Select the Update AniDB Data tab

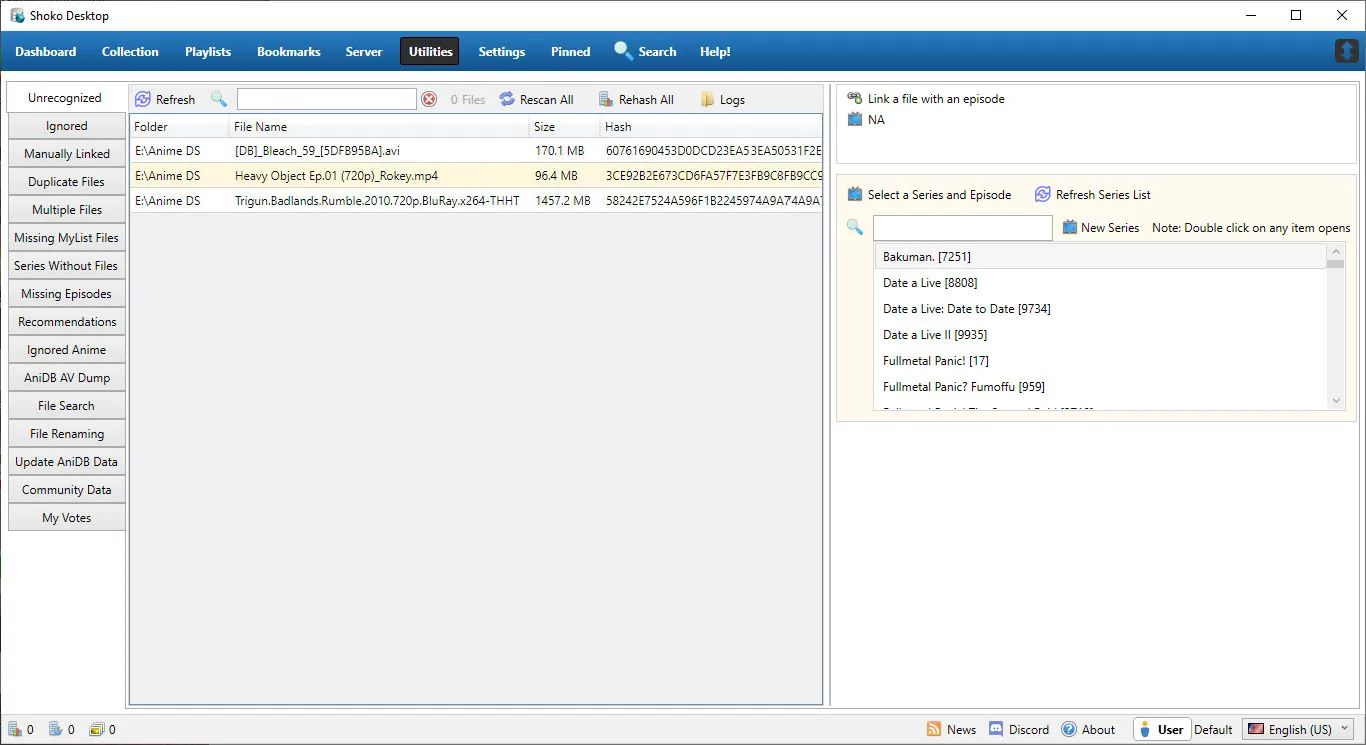tap(67, 462)
